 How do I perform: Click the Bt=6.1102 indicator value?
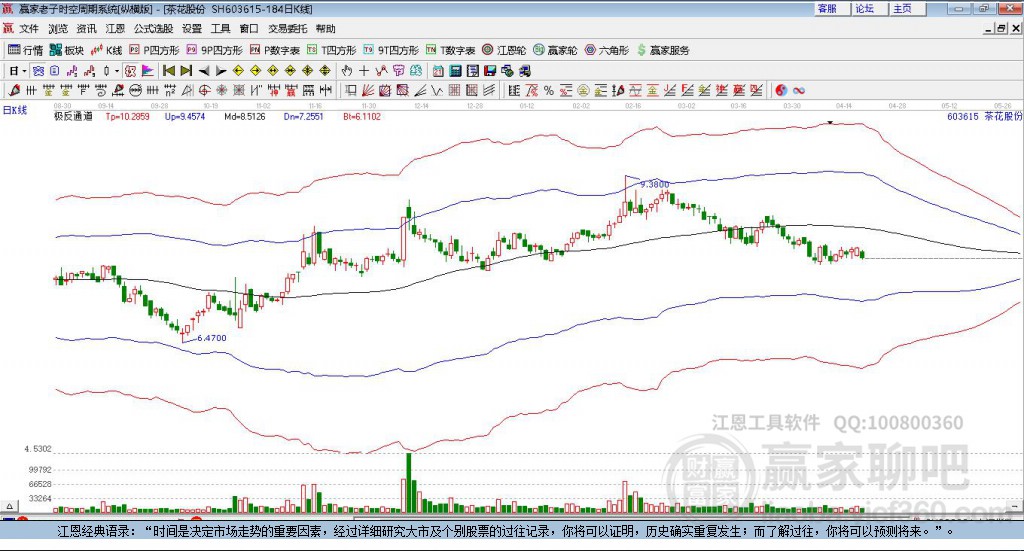(362, 117)
